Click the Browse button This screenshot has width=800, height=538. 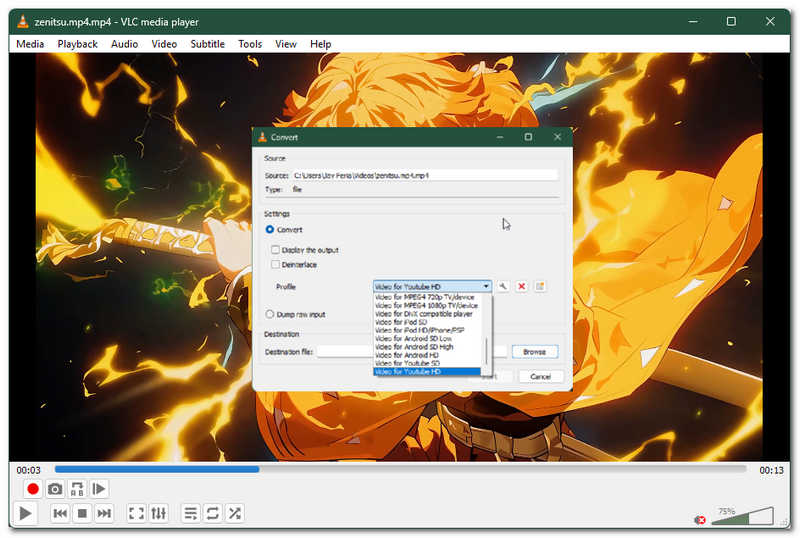click(535, 352)
